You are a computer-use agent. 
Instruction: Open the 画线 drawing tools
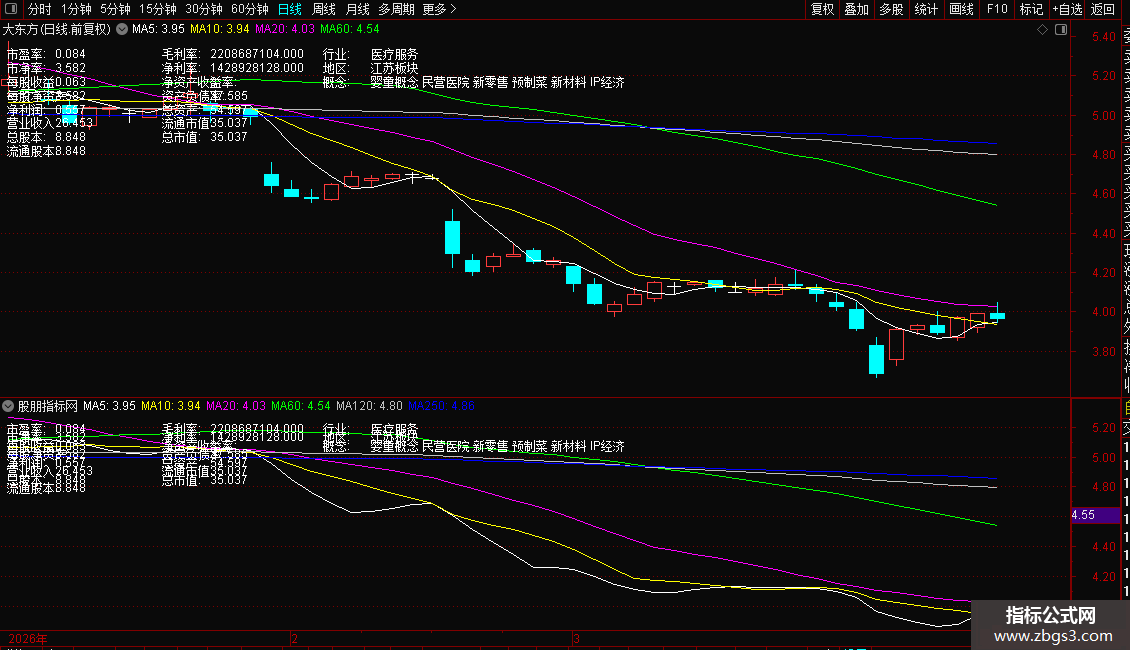961,9
